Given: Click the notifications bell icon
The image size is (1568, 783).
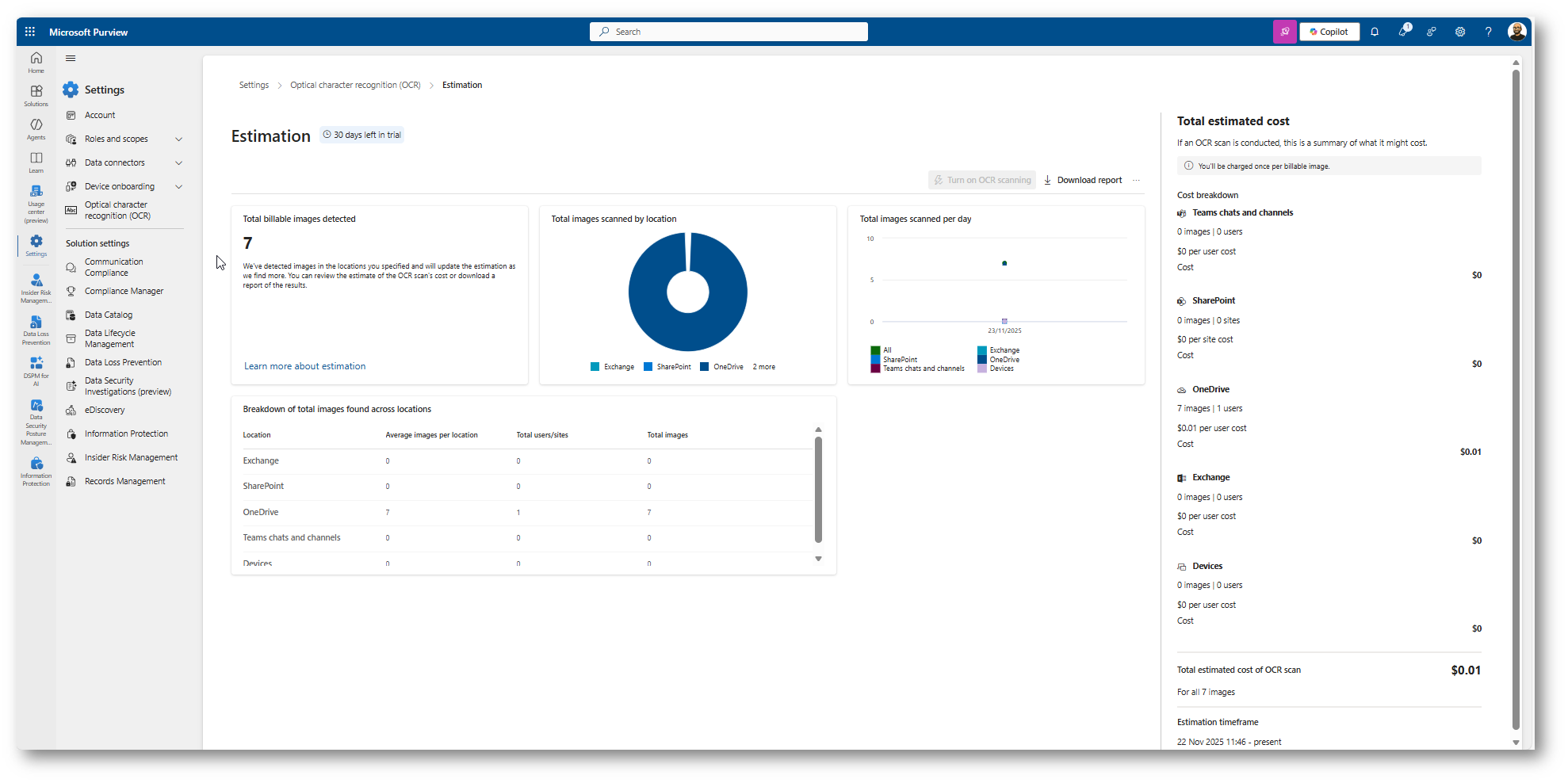Looking at the screenshot, I should tap(1375, 32).
